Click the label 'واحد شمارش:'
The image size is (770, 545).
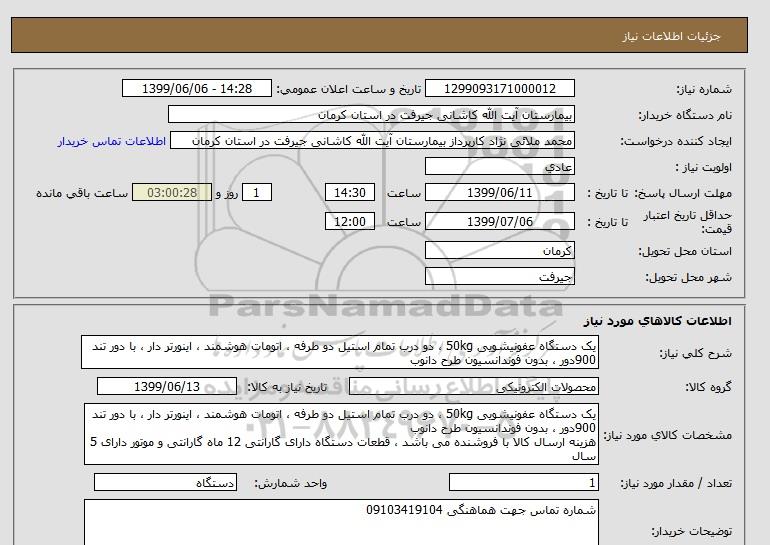(x=291, y=484)
